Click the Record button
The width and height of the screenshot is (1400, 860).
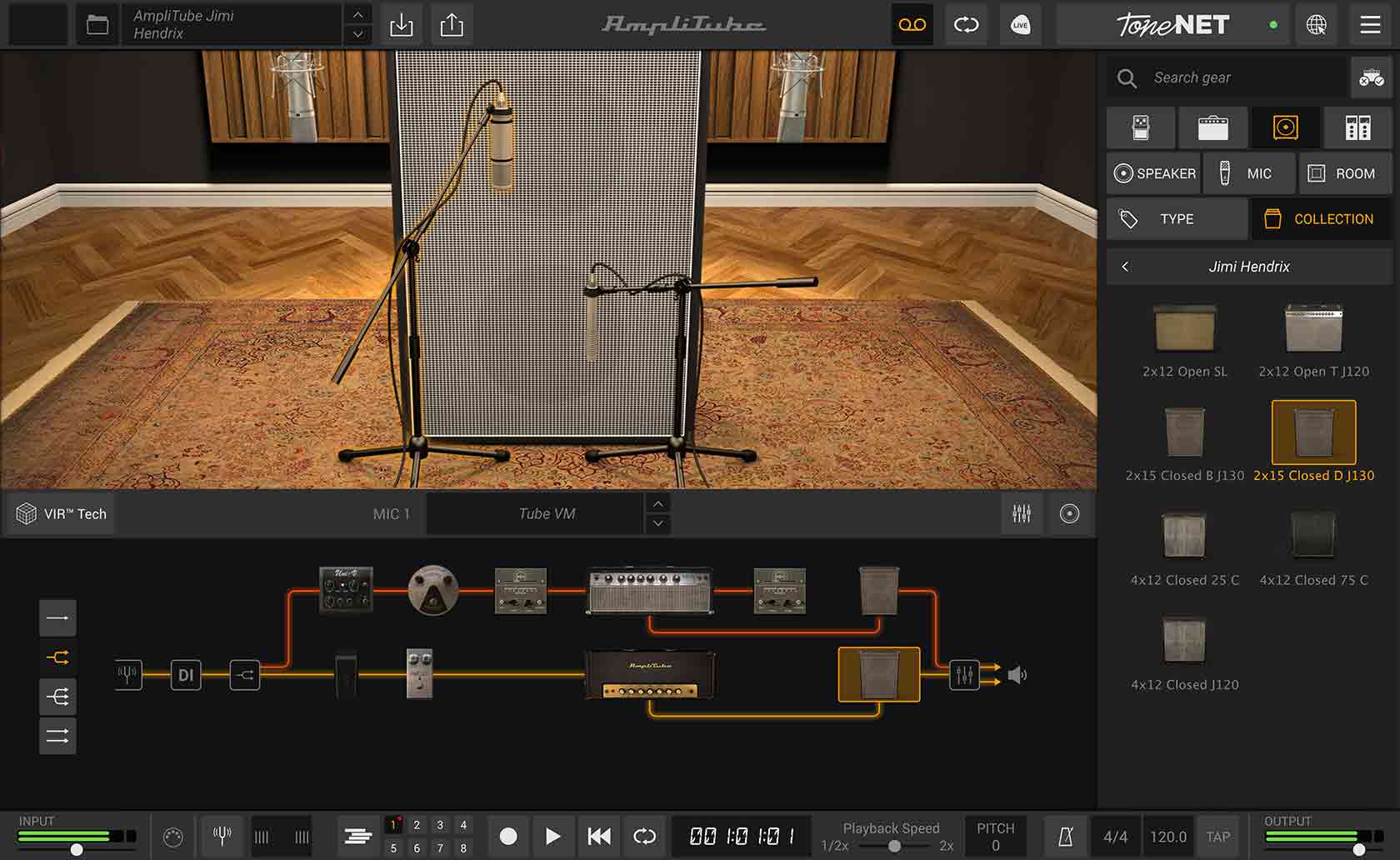pos(508,836)
